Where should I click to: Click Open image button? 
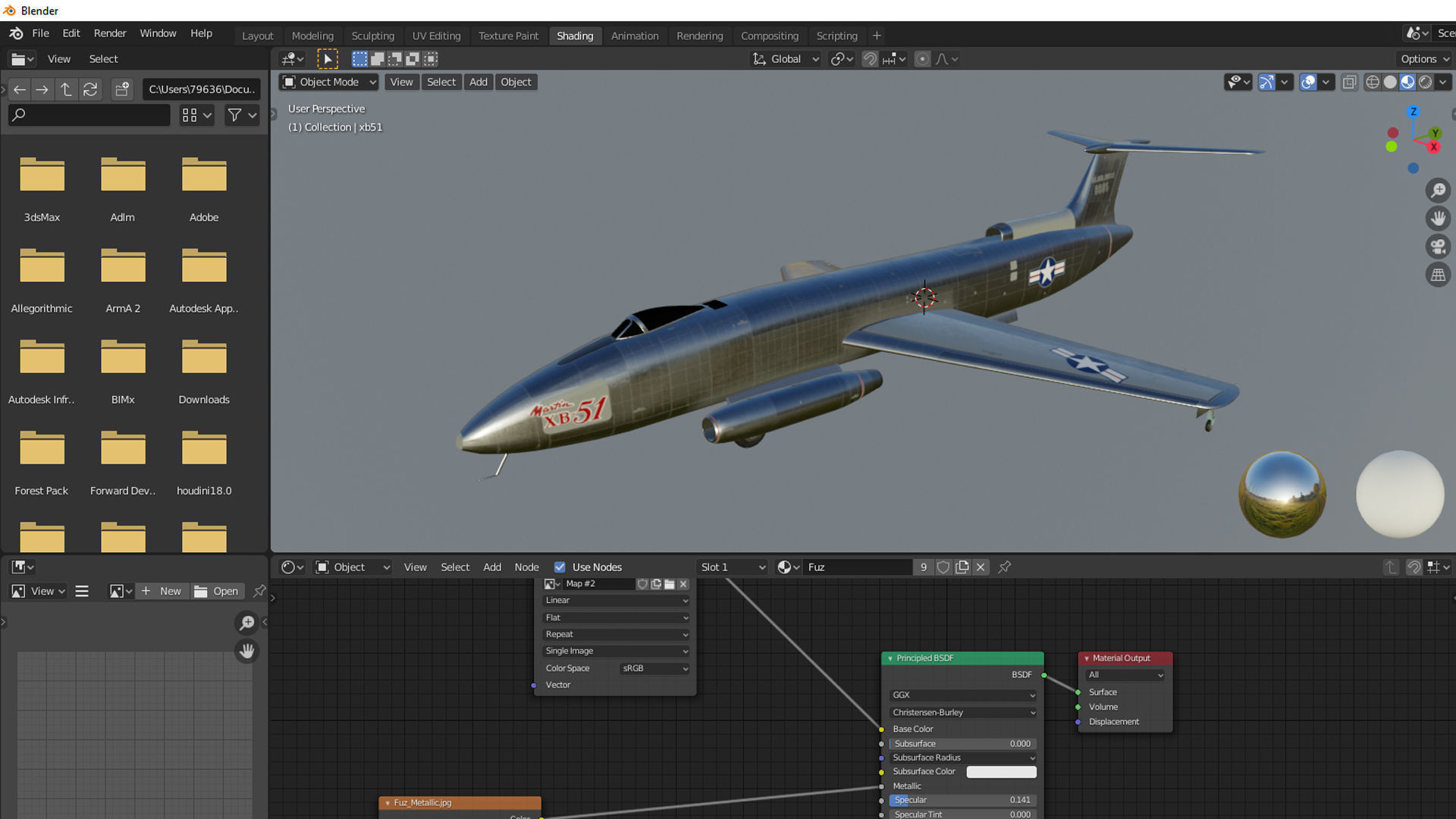217,591
